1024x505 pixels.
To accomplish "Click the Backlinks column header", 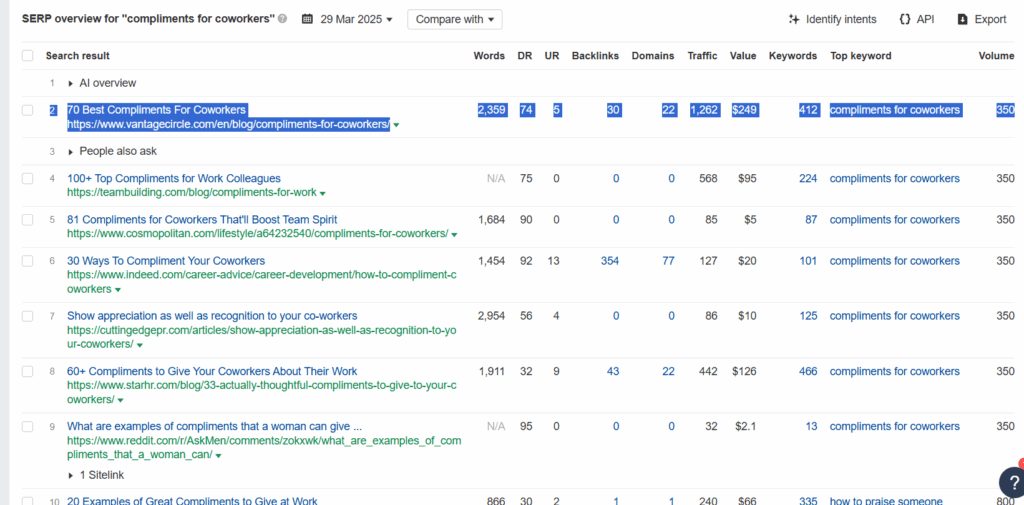I will tap(595, 56).
